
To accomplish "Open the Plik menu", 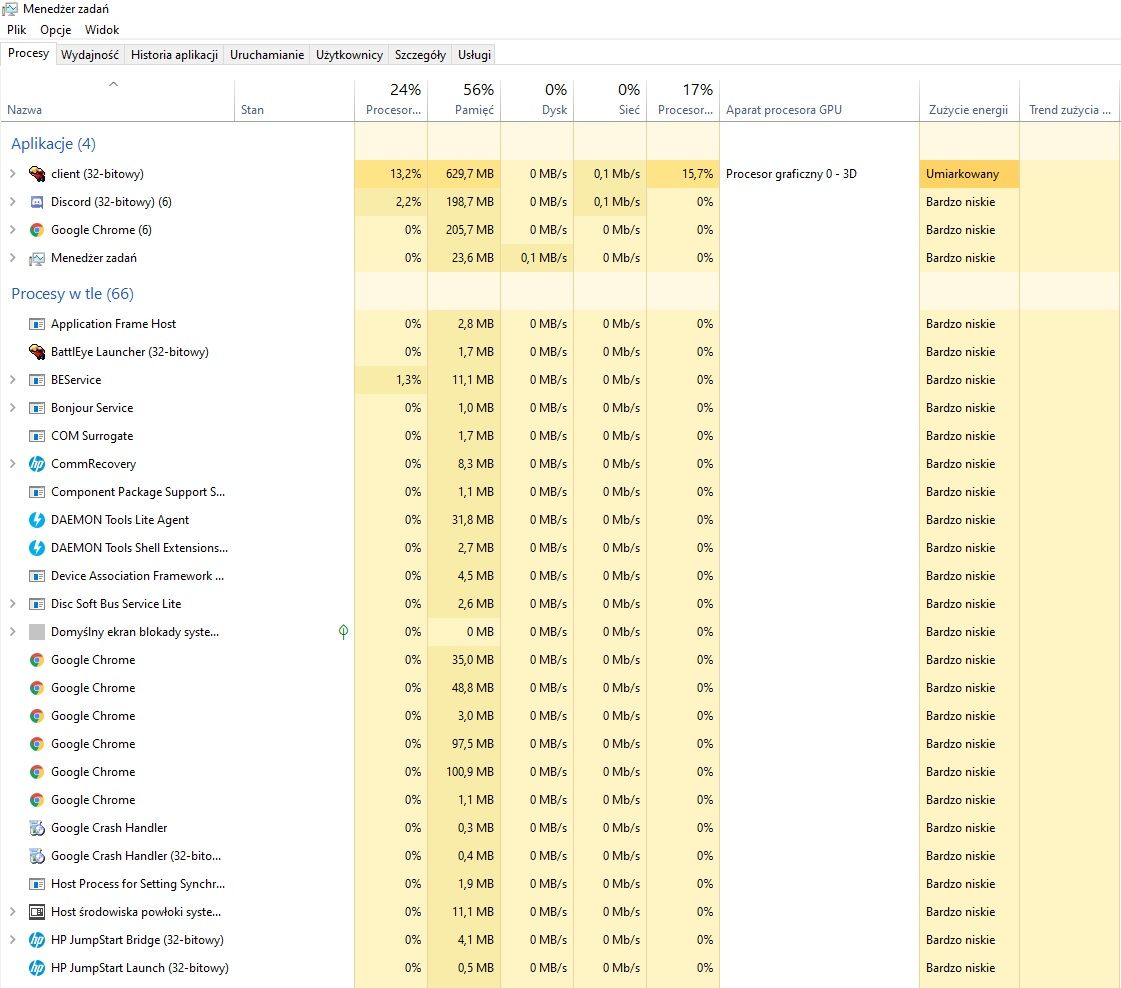I will [16, 30].
